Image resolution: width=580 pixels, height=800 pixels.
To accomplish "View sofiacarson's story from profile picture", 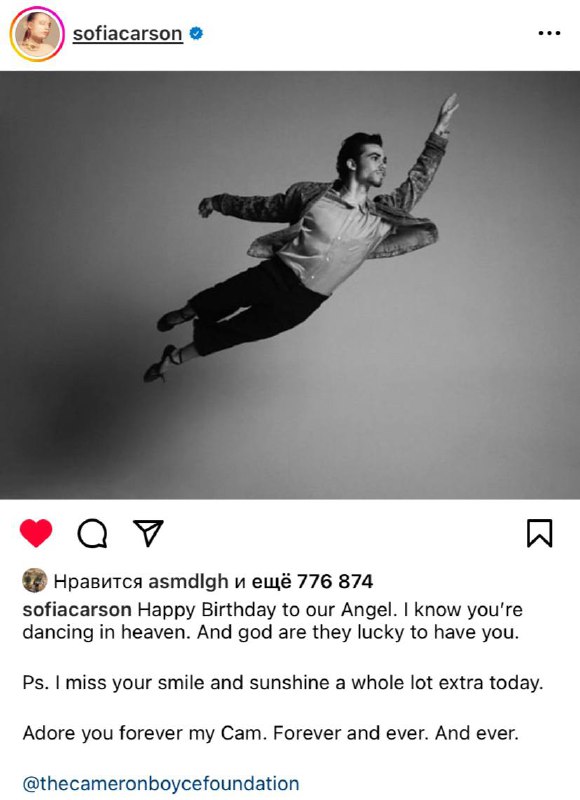I will (37, 34).
